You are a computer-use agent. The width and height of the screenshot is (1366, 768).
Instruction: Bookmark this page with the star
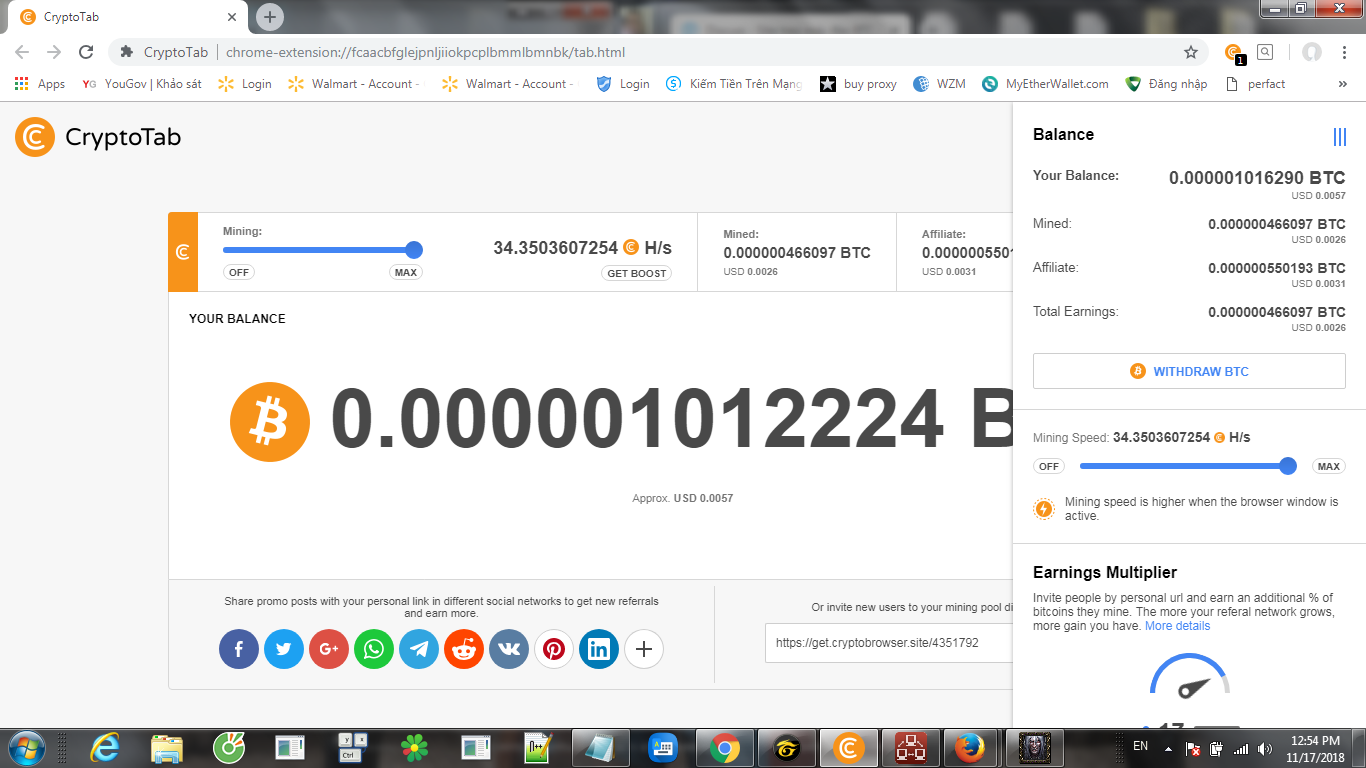coord(1191,52)
